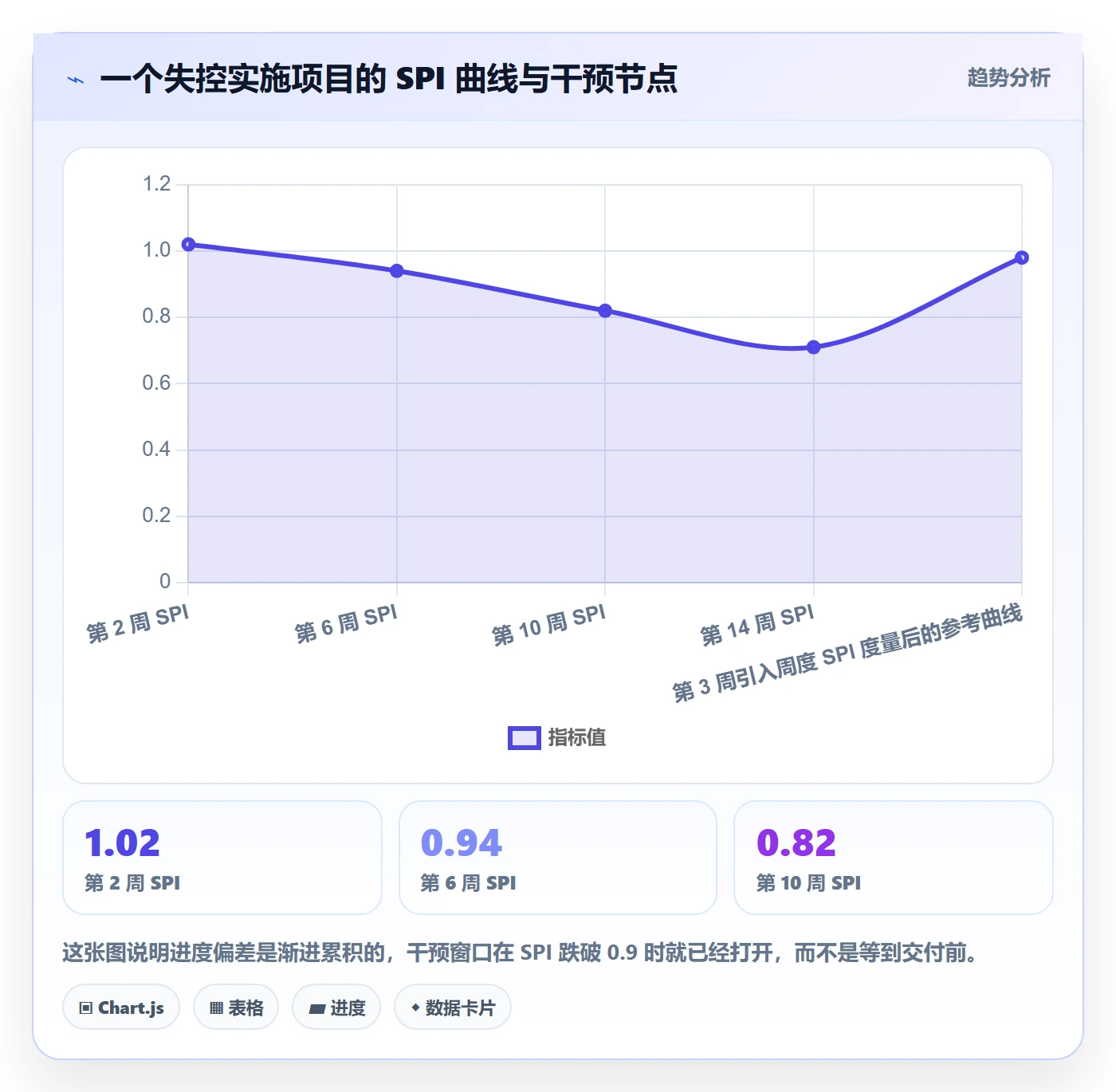Click the x-axis label 第 14 周 SPI
Screen dimensions: 1116x1092
click(x=757, y=625)
